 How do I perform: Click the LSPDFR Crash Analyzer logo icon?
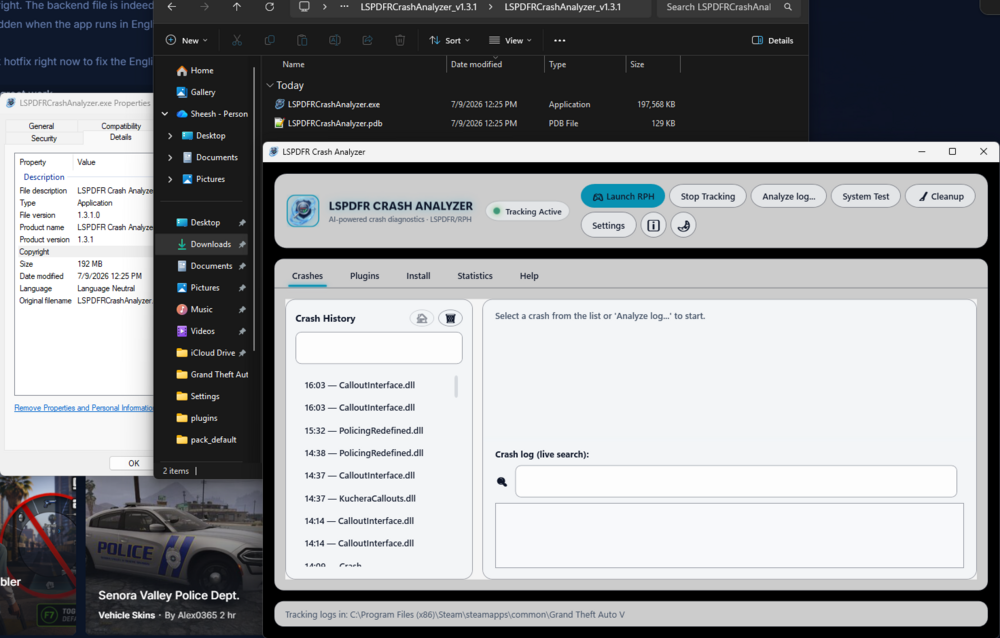(303, 211)
